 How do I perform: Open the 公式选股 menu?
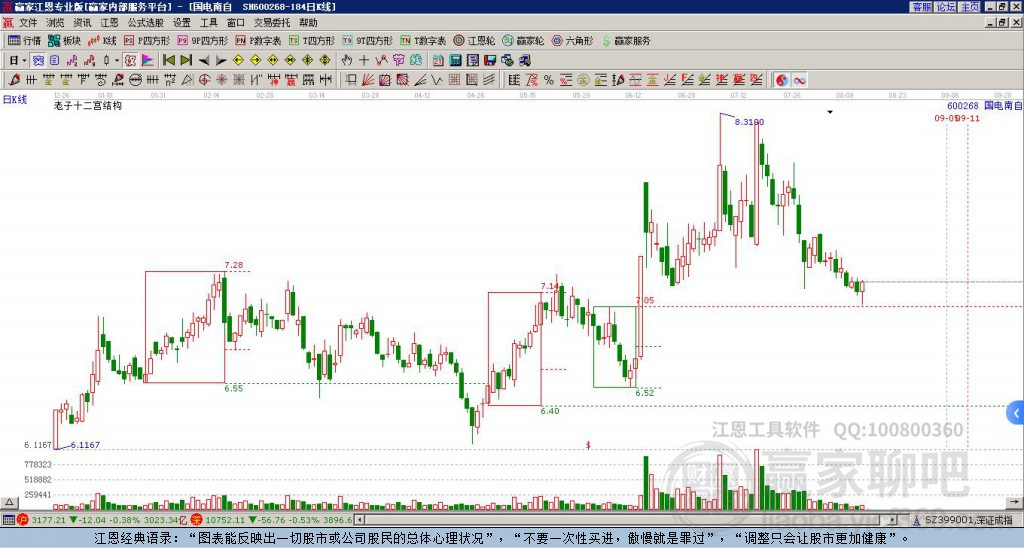point(146,23)
